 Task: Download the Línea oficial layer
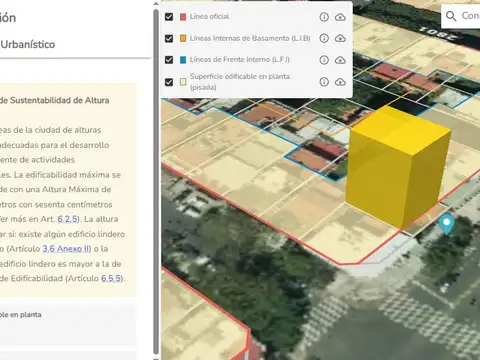[340, 17]
